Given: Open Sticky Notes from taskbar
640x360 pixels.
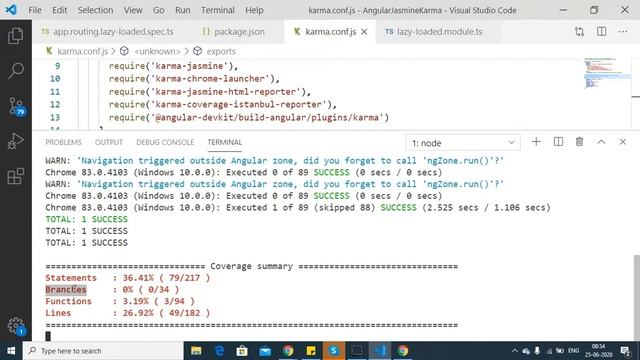Looking at the screenshot, I should coord(311,351).
